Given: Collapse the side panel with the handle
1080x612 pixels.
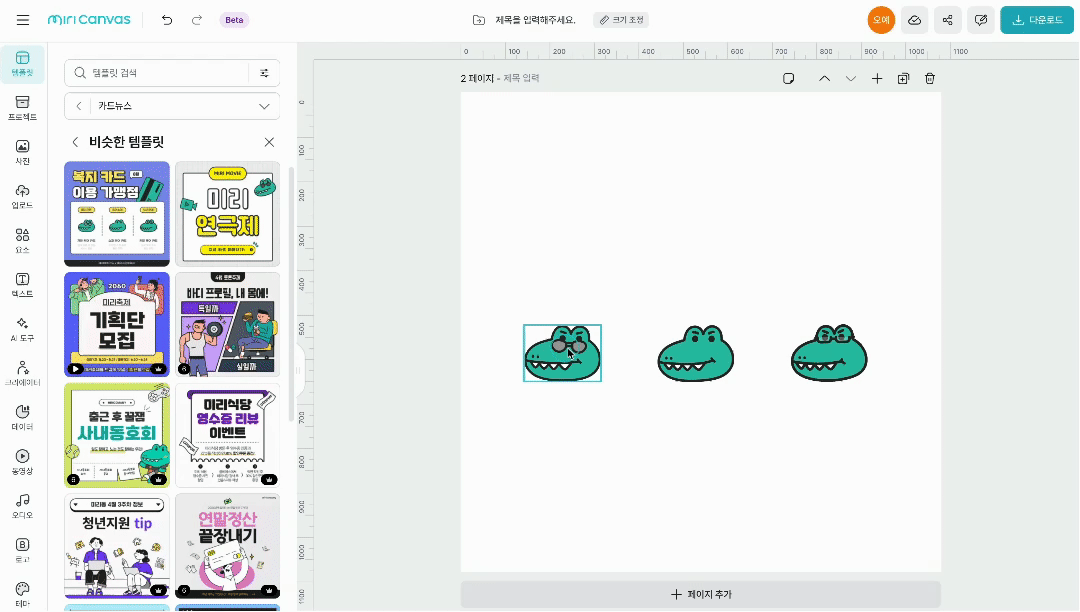Looking at the screenshot, I should [x=299, y=370].
